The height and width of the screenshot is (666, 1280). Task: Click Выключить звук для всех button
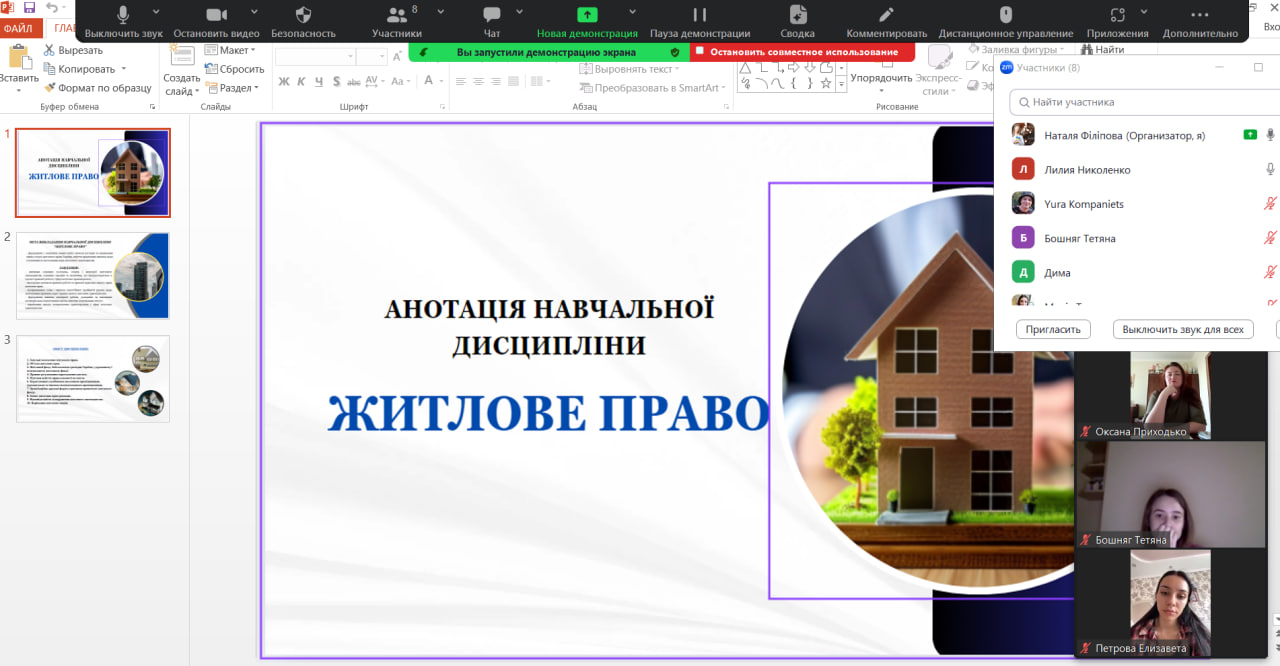[x=1183, y=329]
